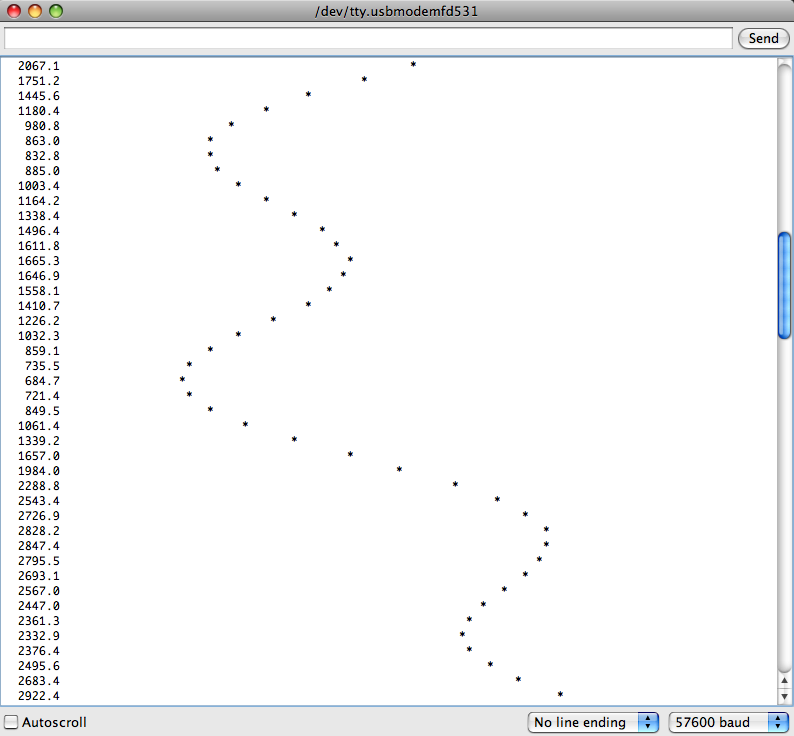Select the value 1338.4
The image size is (794, 736).
(38, 216)
